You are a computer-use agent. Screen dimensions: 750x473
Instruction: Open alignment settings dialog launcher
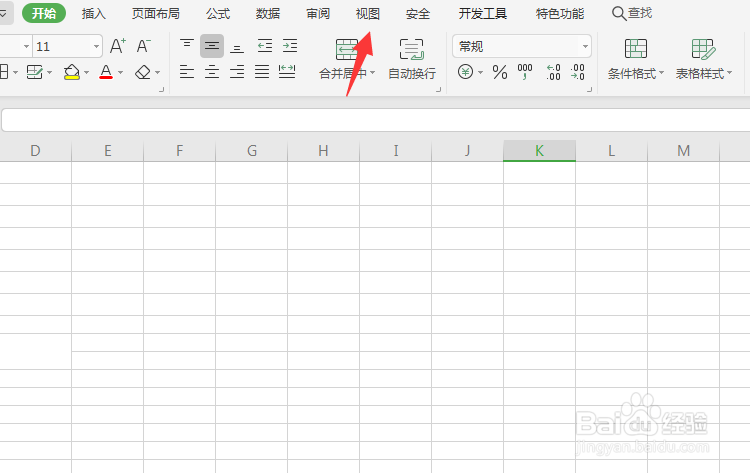tap(438, 89)
